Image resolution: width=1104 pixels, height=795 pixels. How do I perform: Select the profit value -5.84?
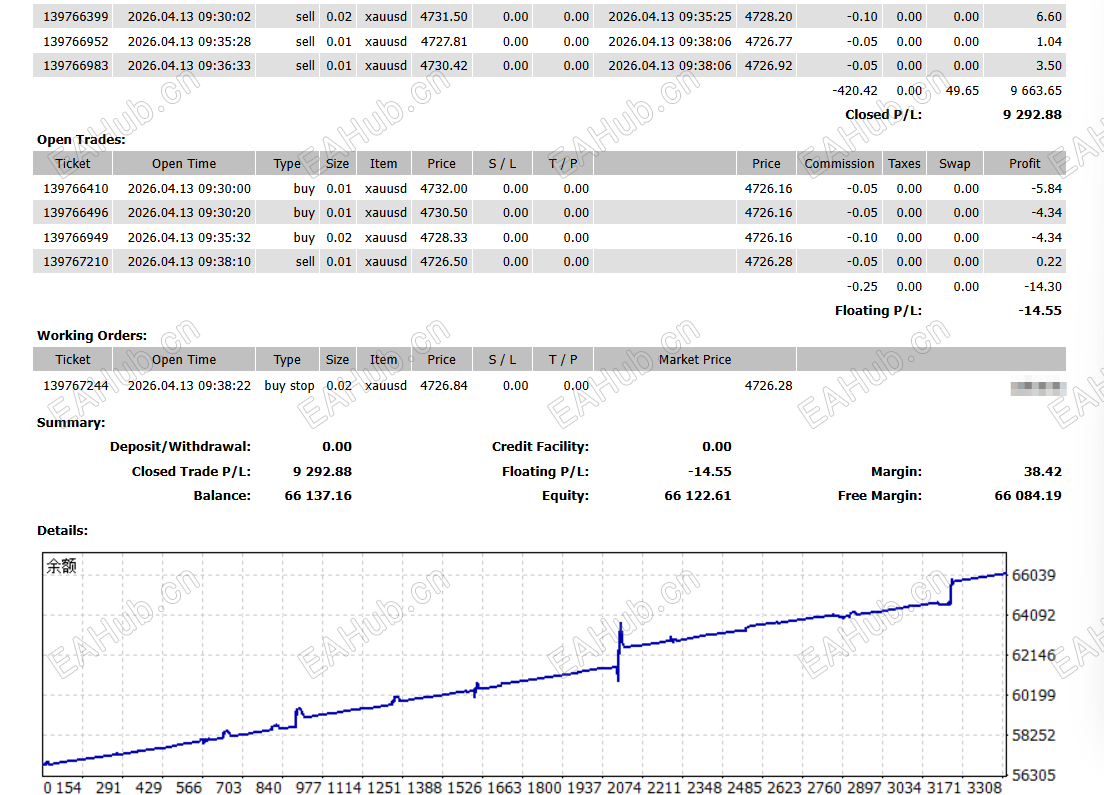point(1046,189)
